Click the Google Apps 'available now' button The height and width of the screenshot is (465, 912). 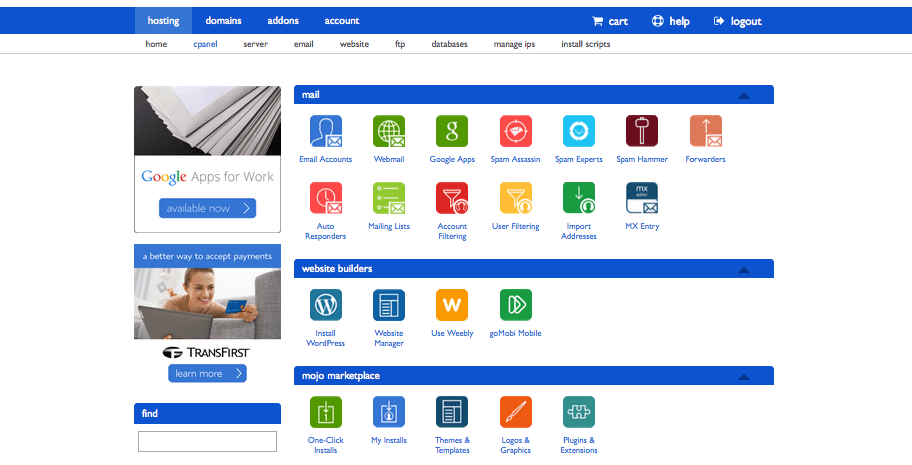pos(207,208)
